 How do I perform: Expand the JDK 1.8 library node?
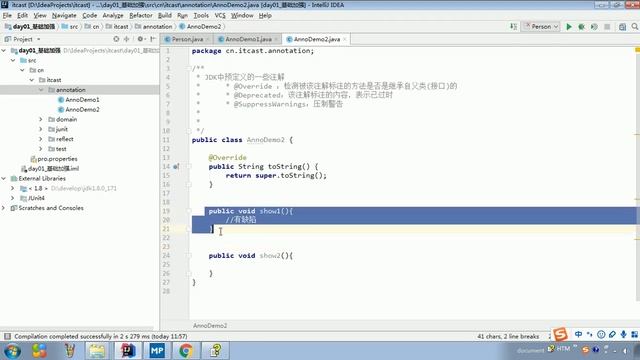(13, 188)
